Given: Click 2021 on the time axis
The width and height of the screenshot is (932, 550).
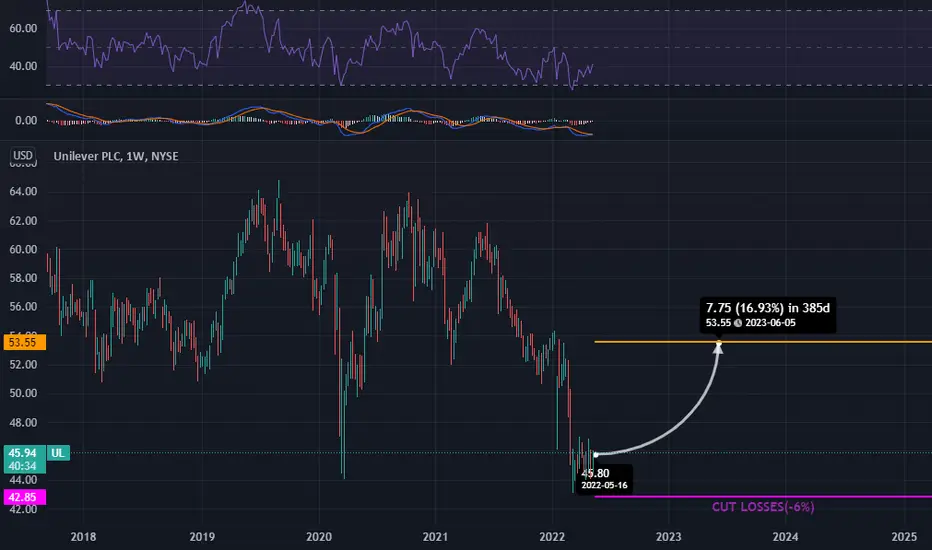Looking at the screenshot, I should click(x=435, y=537).
